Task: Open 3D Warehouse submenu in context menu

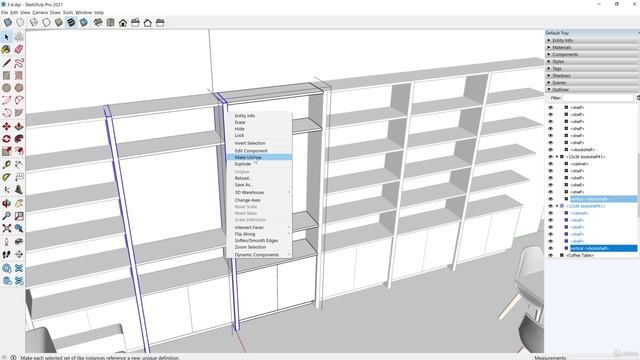Action: click(x=259, y=192)
